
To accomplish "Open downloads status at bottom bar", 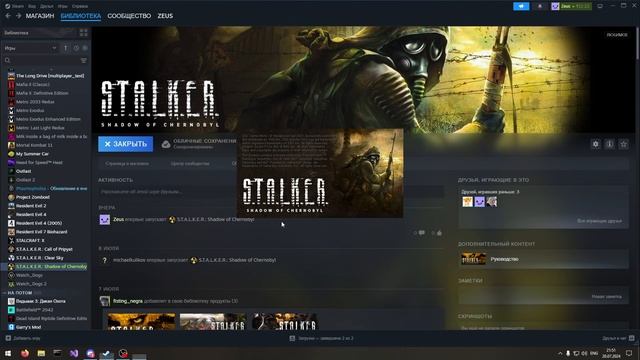I will pyautogui.click(x=322, y=338).
